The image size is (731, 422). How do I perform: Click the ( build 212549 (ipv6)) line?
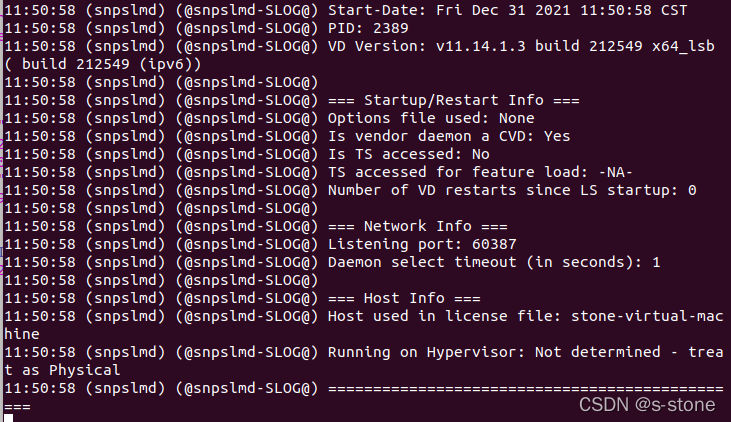(x=103, y=64)
